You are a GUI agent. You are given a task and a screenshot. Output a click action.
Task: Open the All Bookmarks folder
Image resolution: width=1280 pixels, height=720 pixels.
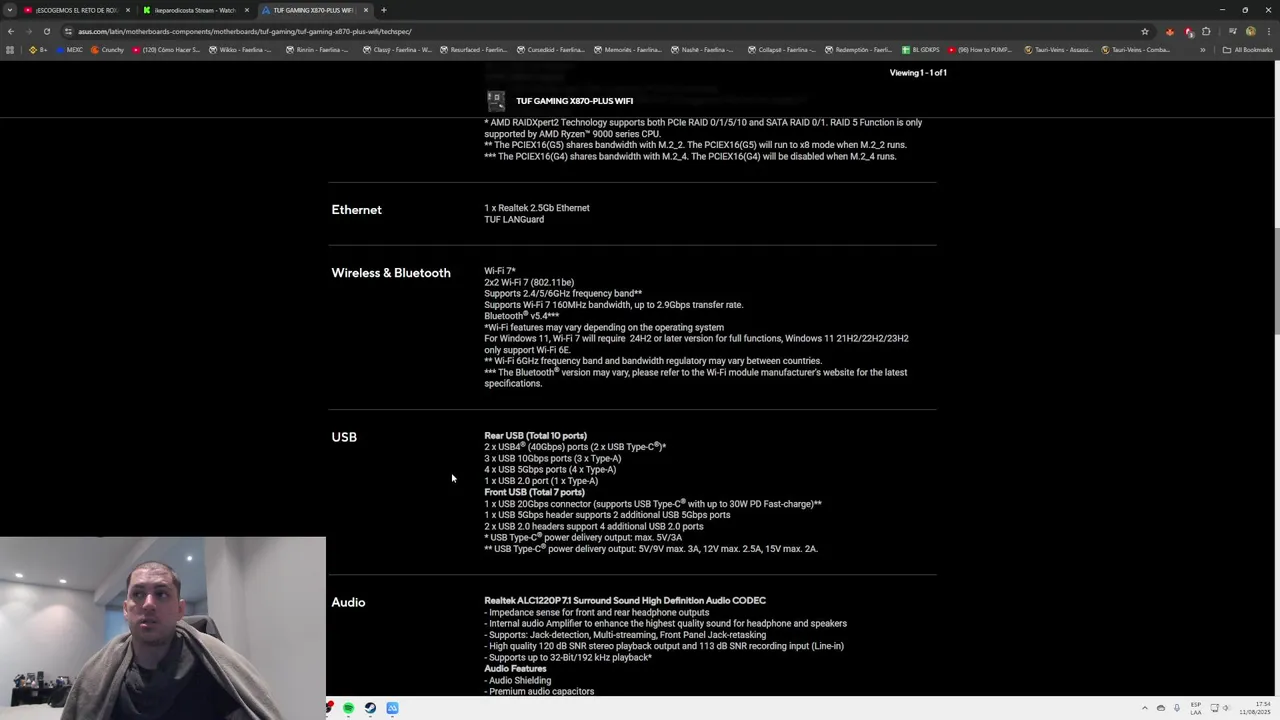coord(1247,50)
